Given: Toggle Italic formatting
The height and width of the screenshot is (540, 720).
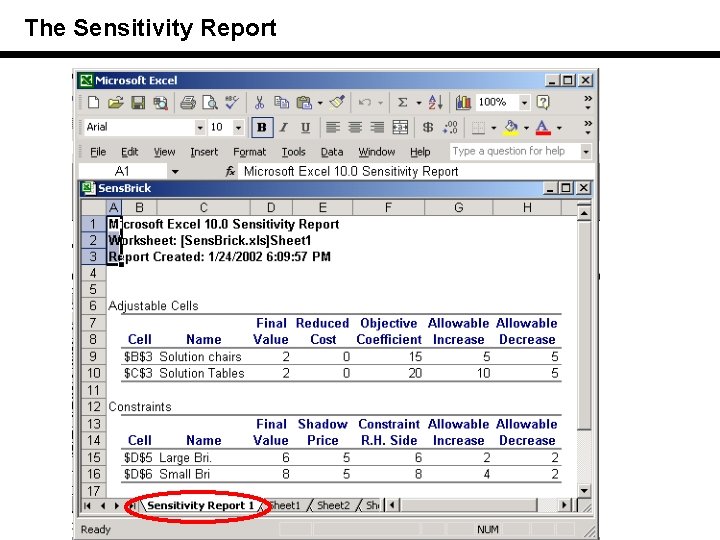Looking at the screenshot, I should click(x=284, y=127).
